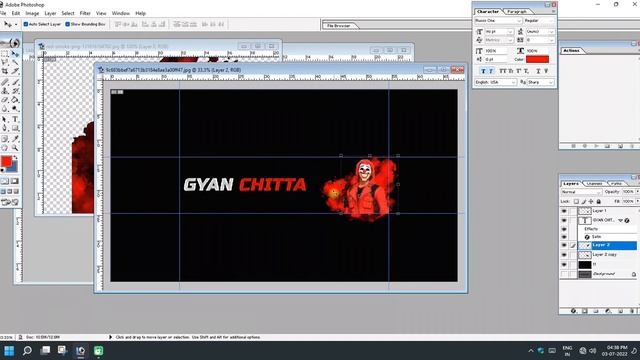Image resolution: width=640 pixels, height=360 pixels.
Task: Toggle the Show Bounding Box checkbox
Action: click(x=68, y=24)
